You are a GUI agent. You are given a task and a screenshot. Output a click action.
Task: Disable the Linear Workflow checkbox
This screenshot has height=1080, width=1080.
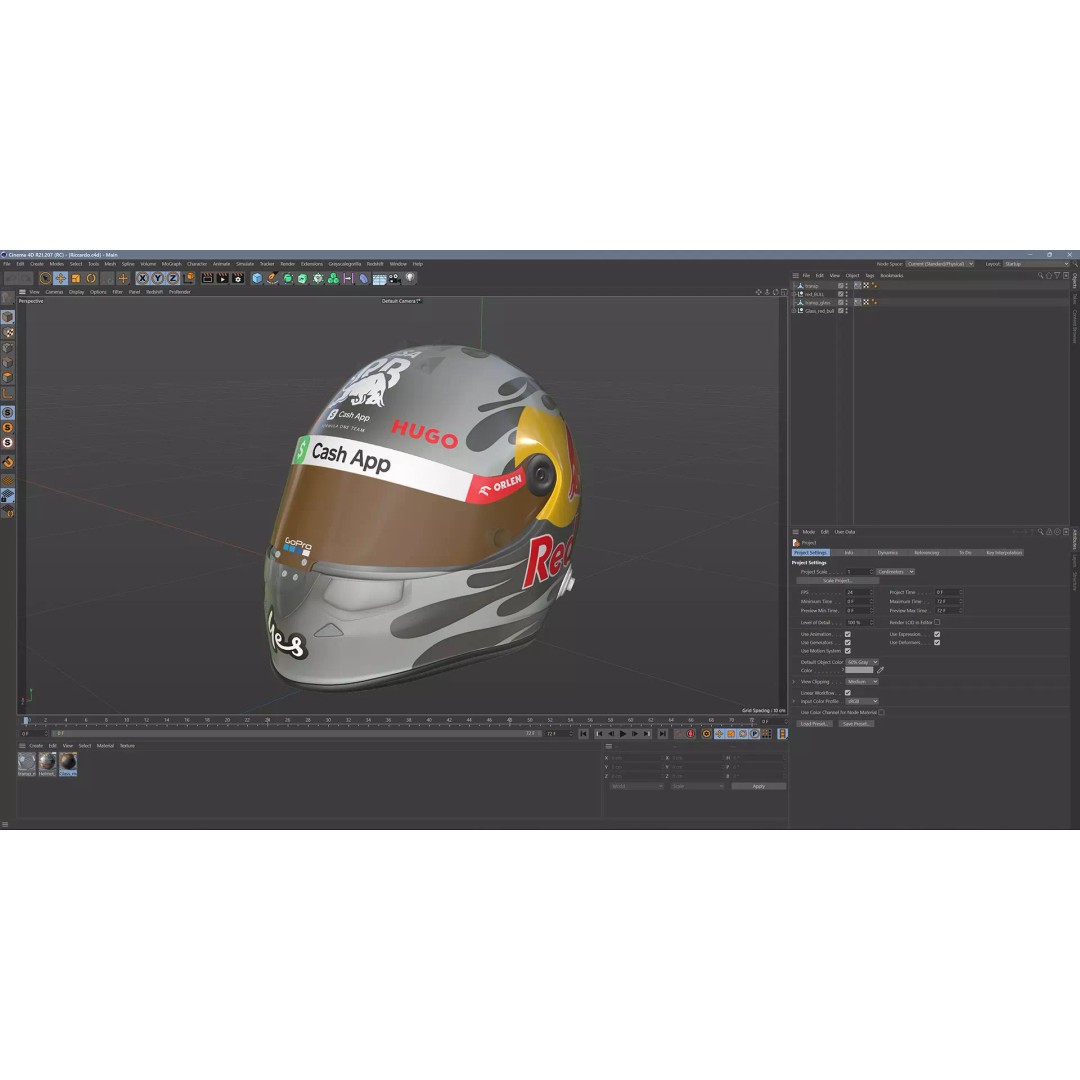(847, 693)
